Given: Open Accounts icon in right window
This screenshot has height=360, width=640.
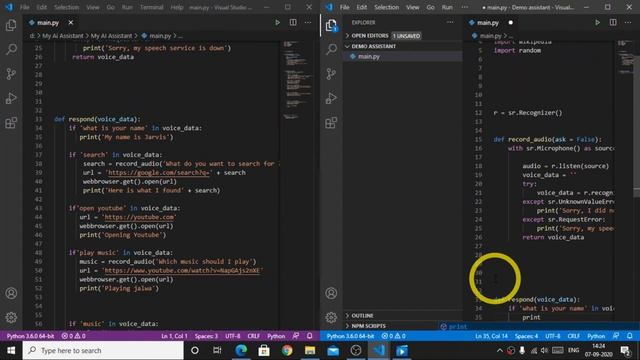Looking at the screenshot, I should [331, 293].
